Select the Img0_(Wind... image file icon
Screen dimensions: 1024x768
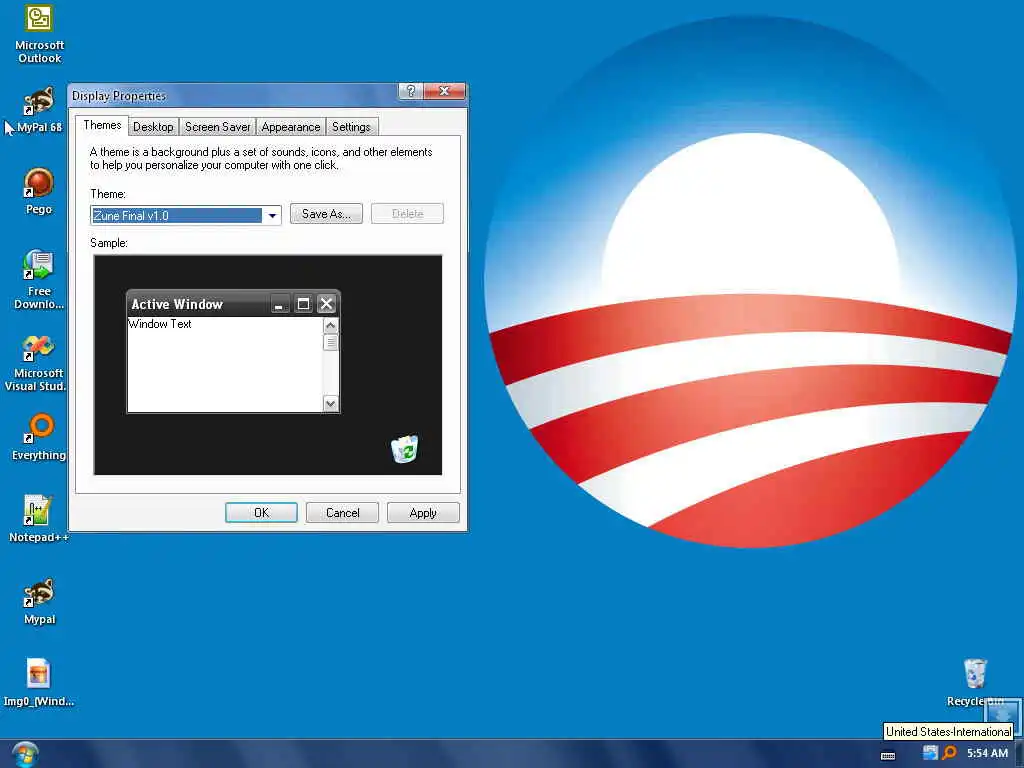[39, 682]
